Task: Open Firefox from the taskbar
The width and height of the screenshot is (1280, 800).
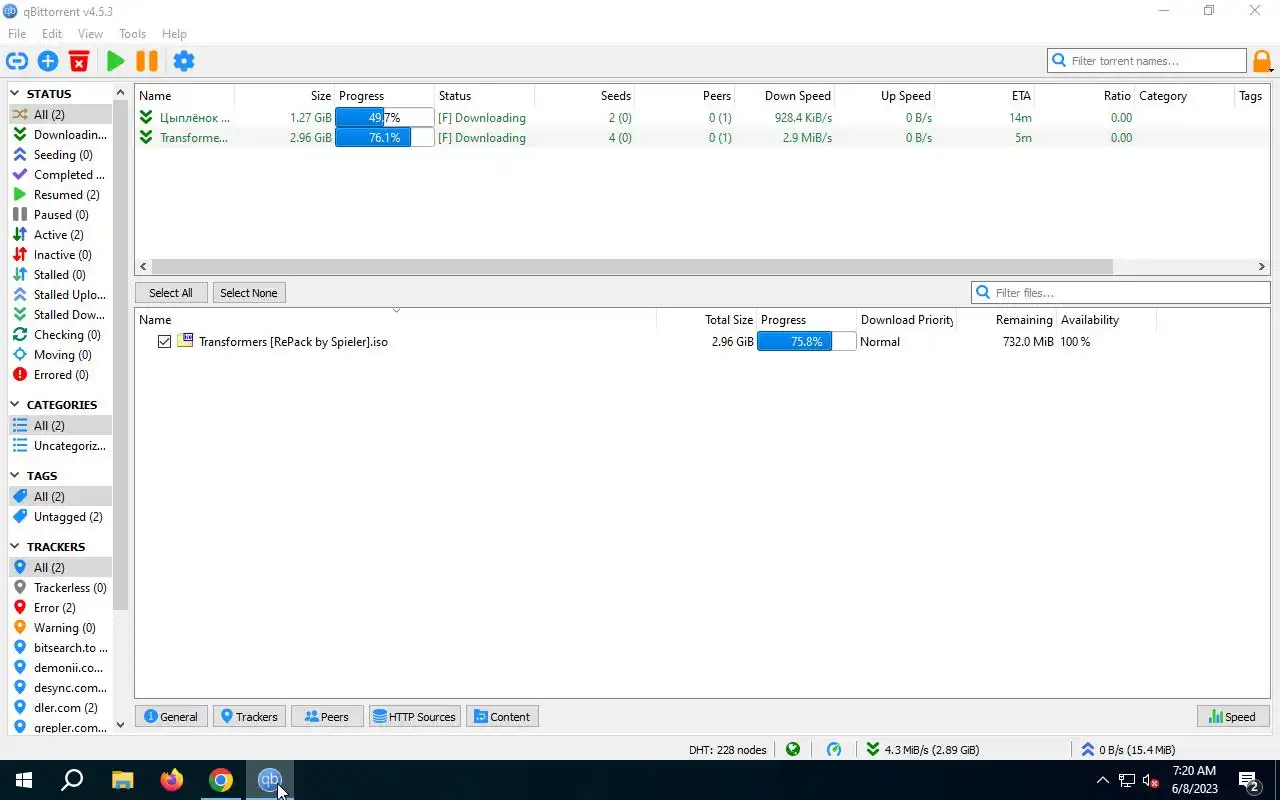Action: click(172, 780)
